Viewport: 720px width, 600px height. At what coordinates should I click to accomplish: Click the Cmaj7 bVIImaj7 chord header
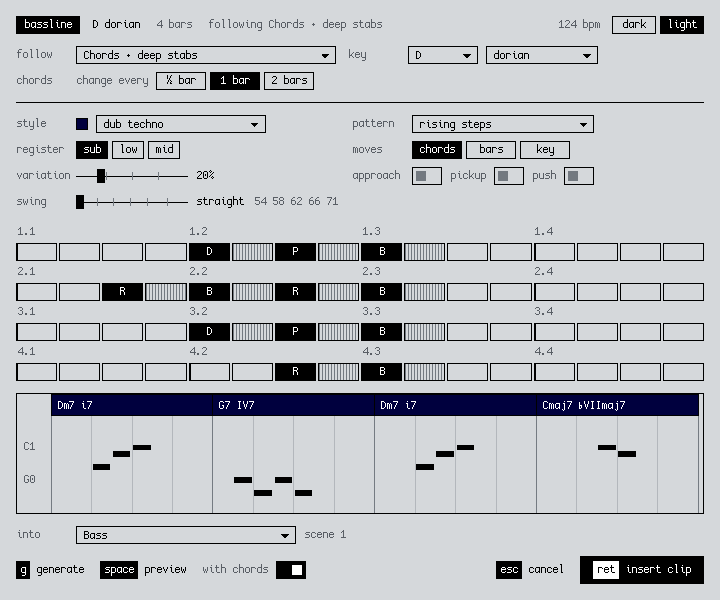pos(618,405)
